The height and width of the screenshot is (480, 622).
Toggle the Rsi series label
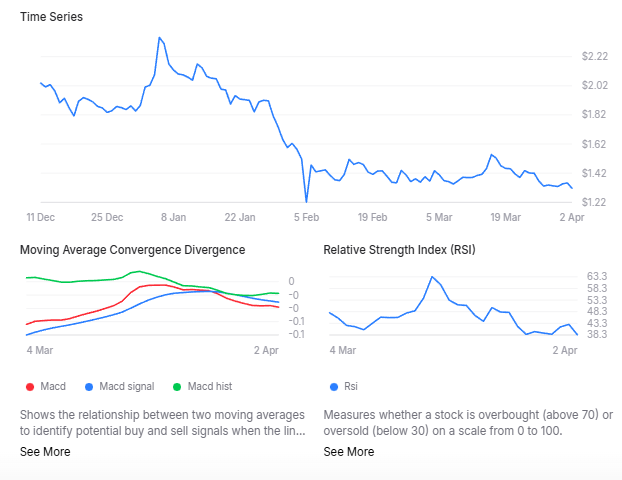tap(351, 386)
